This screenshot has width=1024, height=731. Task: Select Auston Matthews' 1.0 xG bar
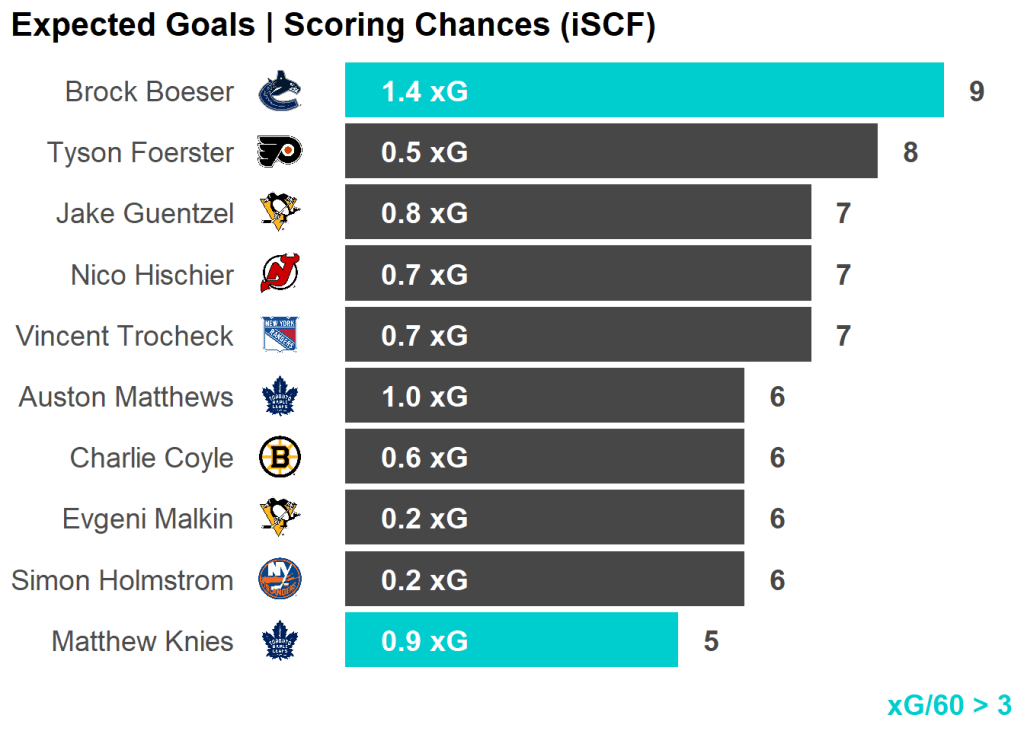point(544,397)
